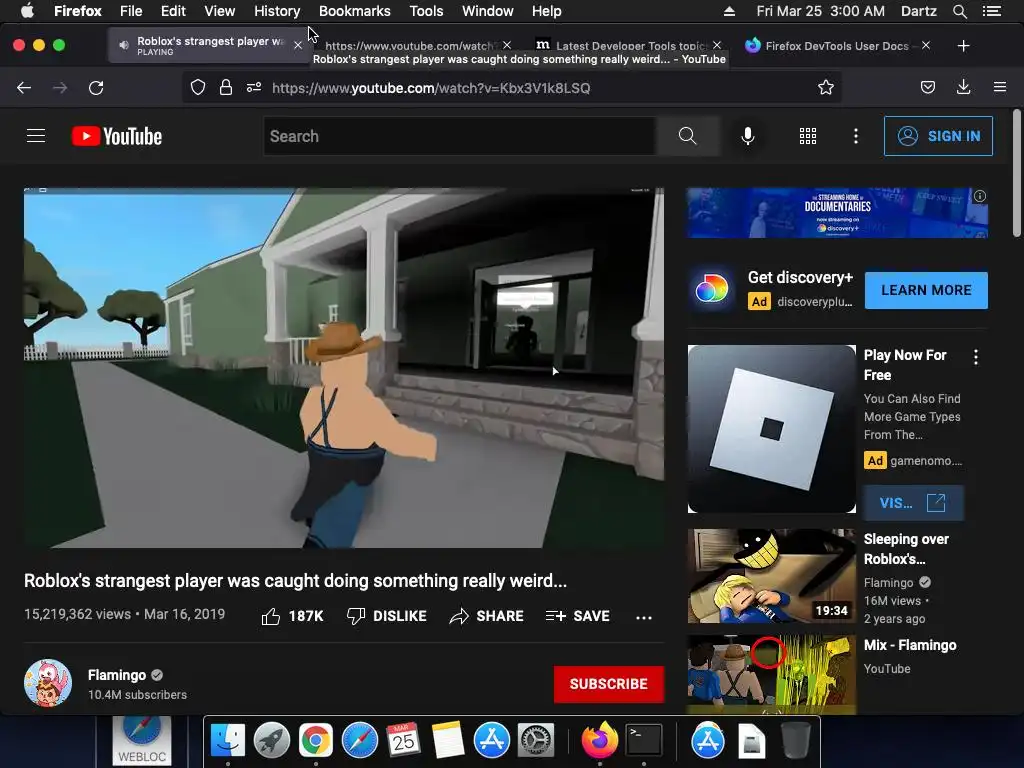This screenshot has height=768, width=1024.
Task: Open the View menu in menu bar
Action: tap(219, 11)
